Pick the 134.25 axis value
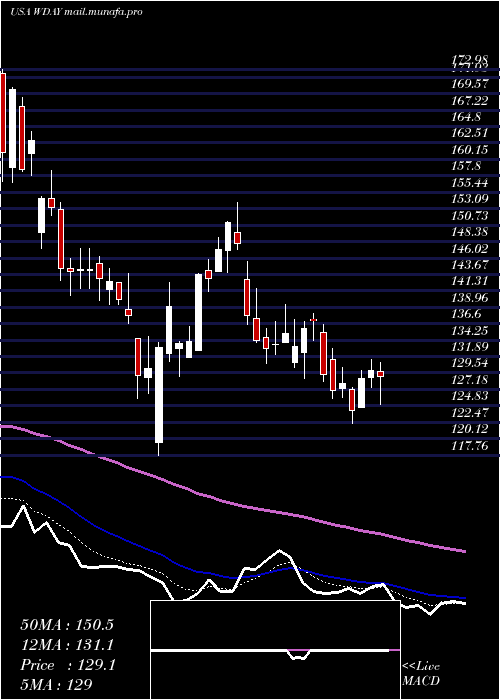The image size is (500, 700). 470,331
